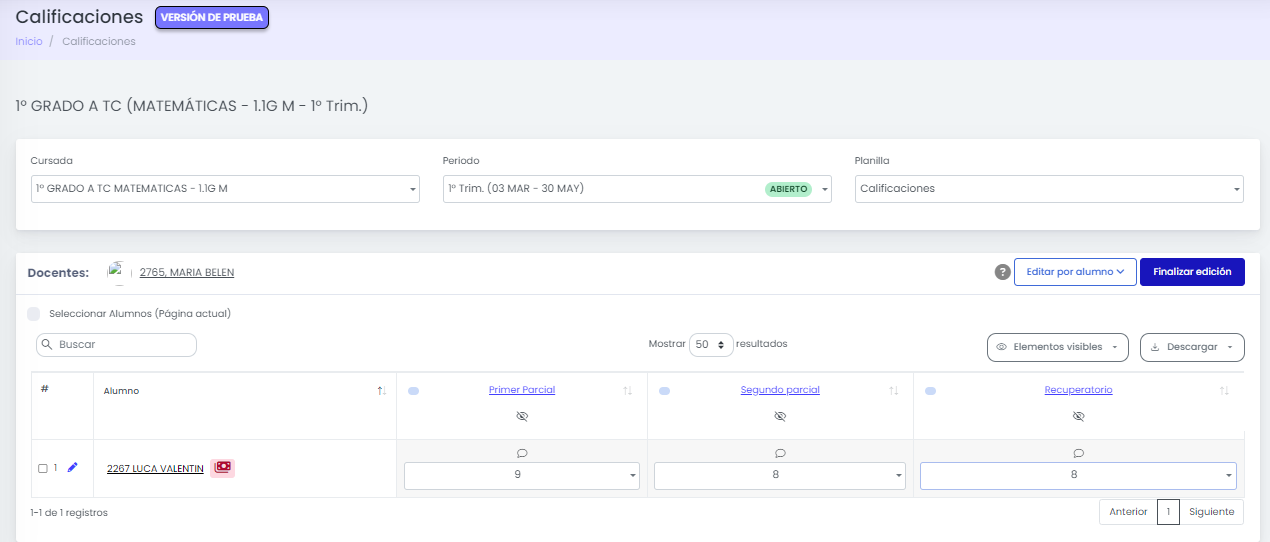Expand the Periodo dropdown
Image resolution: width=1270 pixels, height=542 pixels.
pos(637,188)
